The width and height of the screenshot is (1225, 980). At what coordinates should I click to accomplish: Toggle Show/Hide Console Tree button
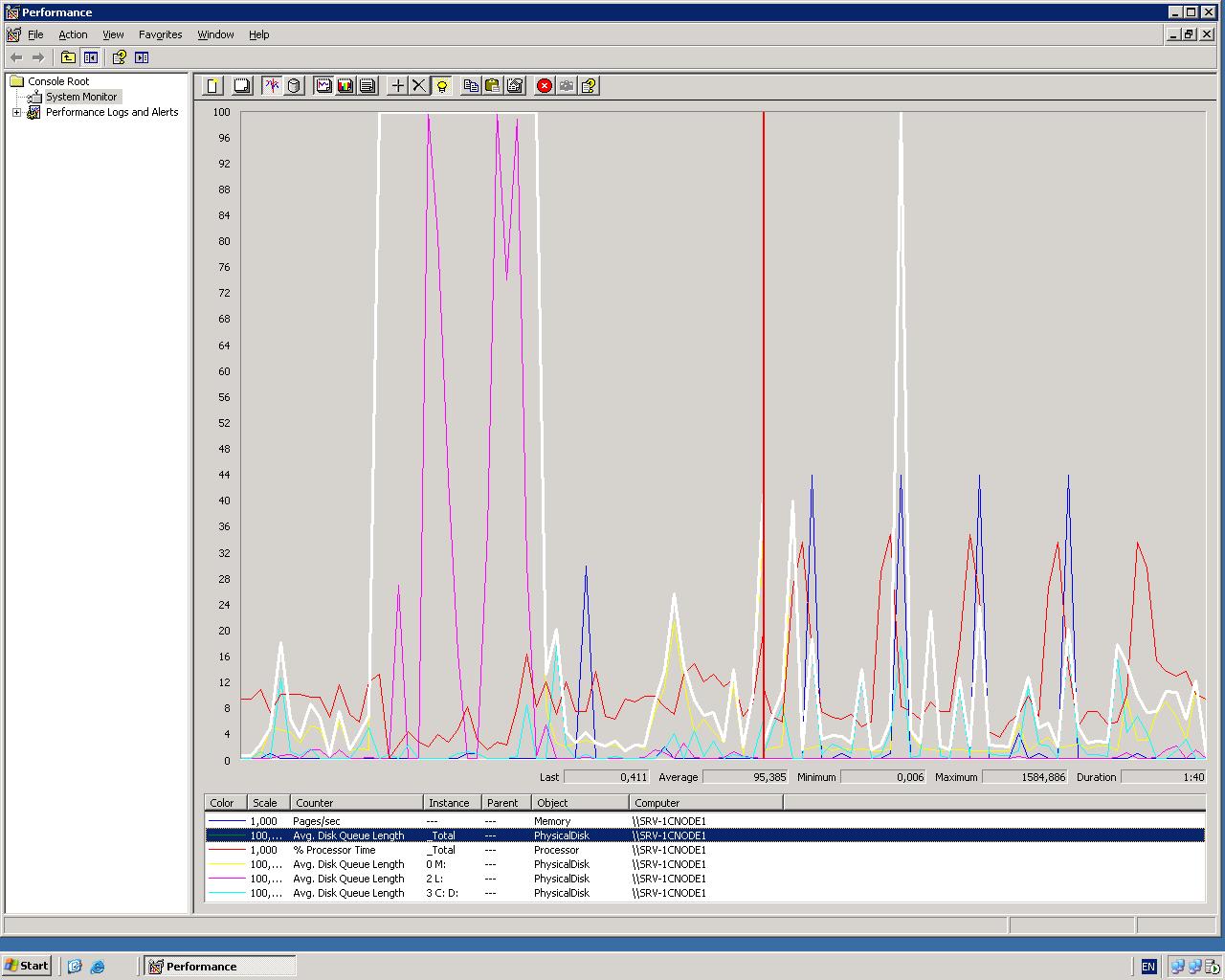[x=90, y=57]
